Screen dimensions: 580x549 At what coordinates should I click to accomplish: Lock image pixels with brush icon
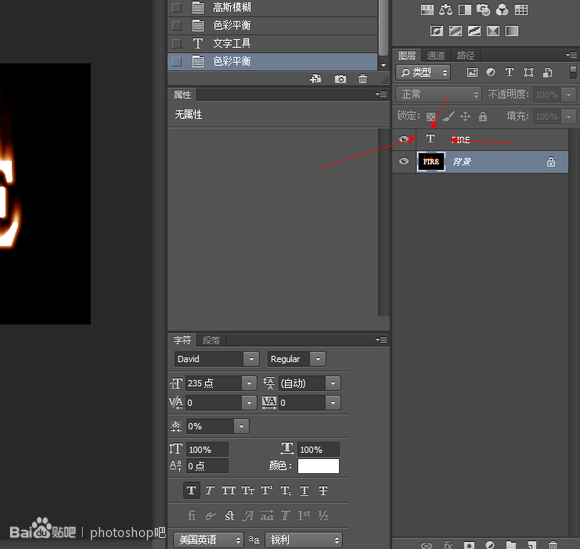point(449,116)
